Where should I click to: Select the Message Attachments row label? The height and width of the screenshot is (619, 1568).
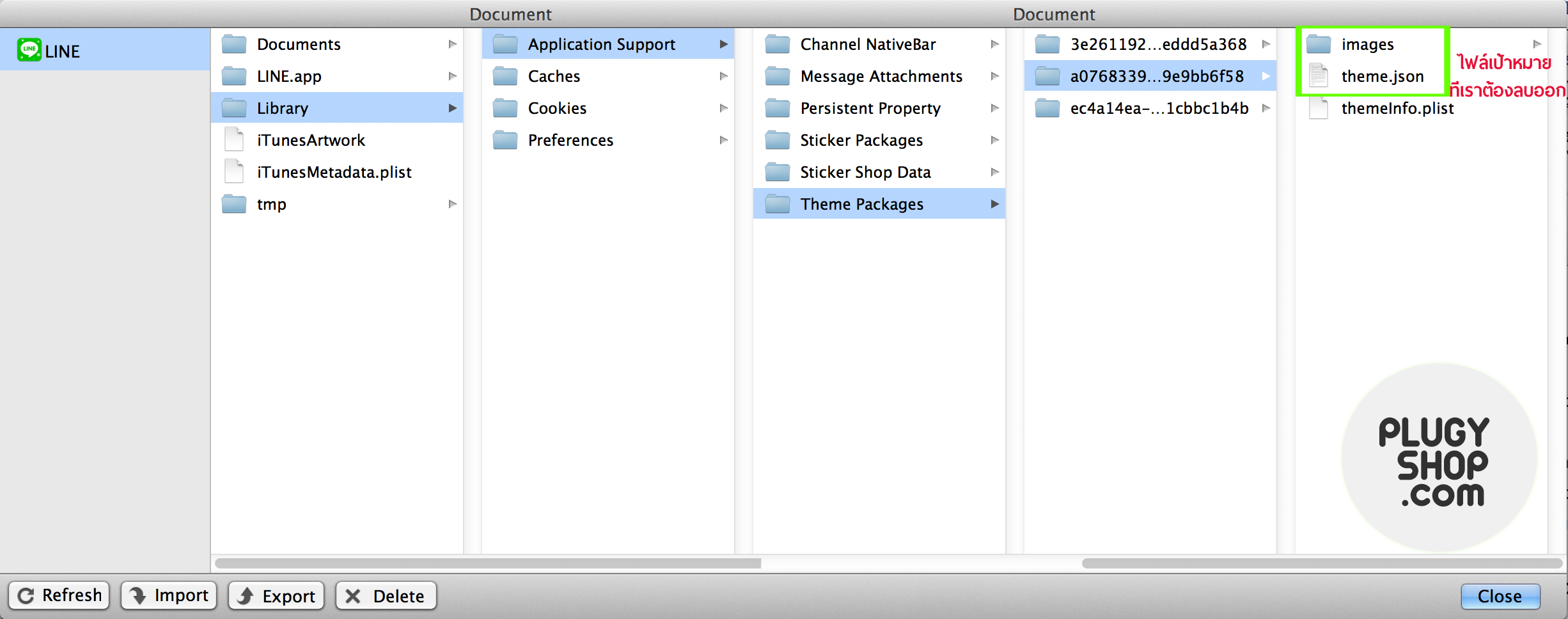(x=881, y=76)
